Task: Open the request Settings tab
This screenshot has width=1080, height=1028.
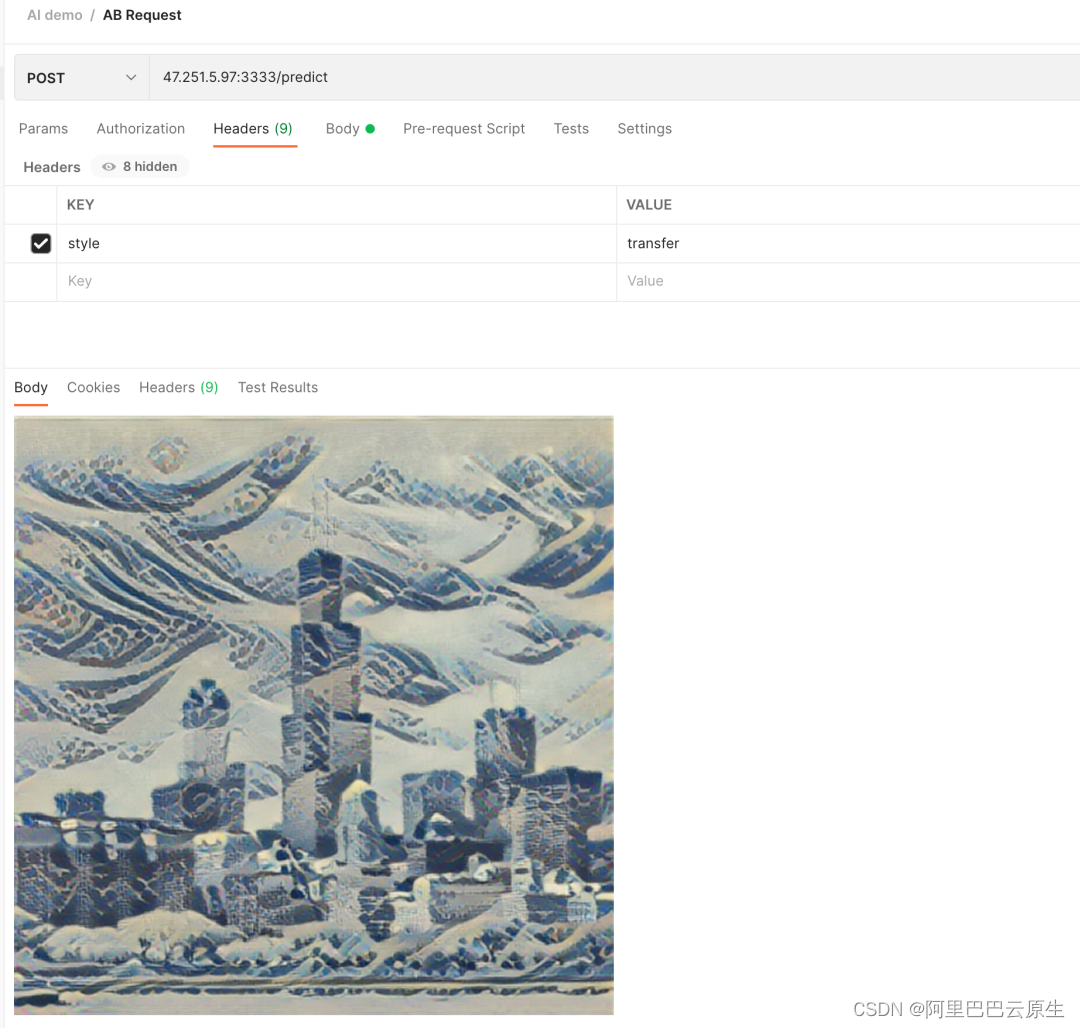Action: 644,129
